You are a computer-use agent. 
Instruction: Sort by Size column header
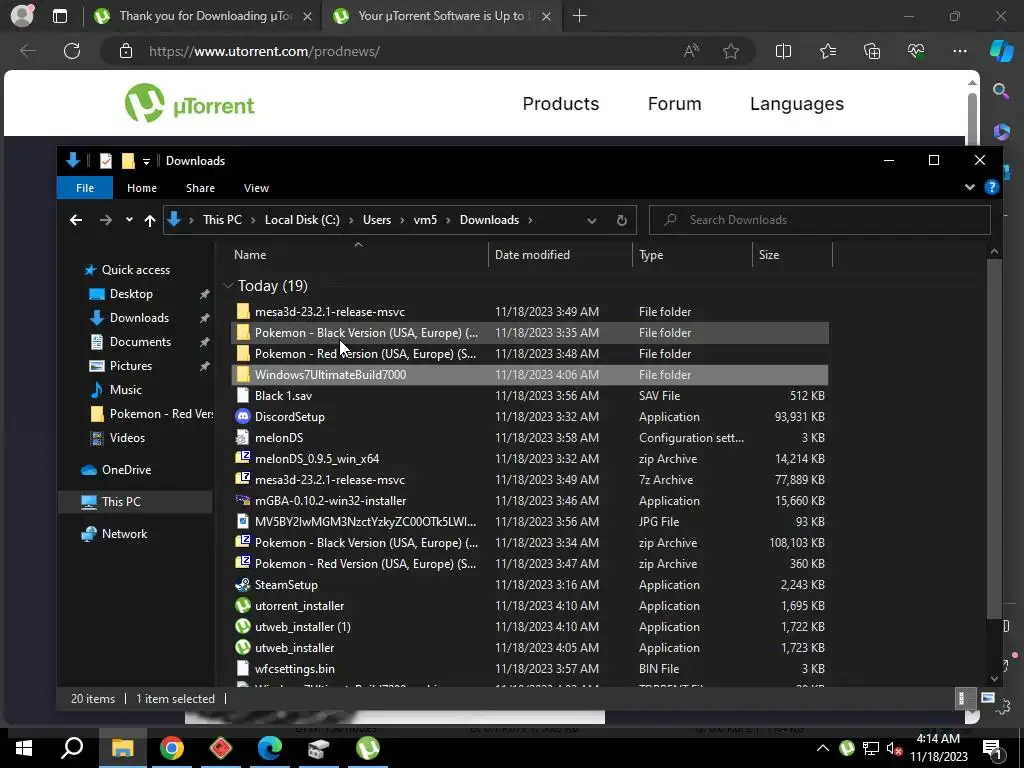(792, 255)
